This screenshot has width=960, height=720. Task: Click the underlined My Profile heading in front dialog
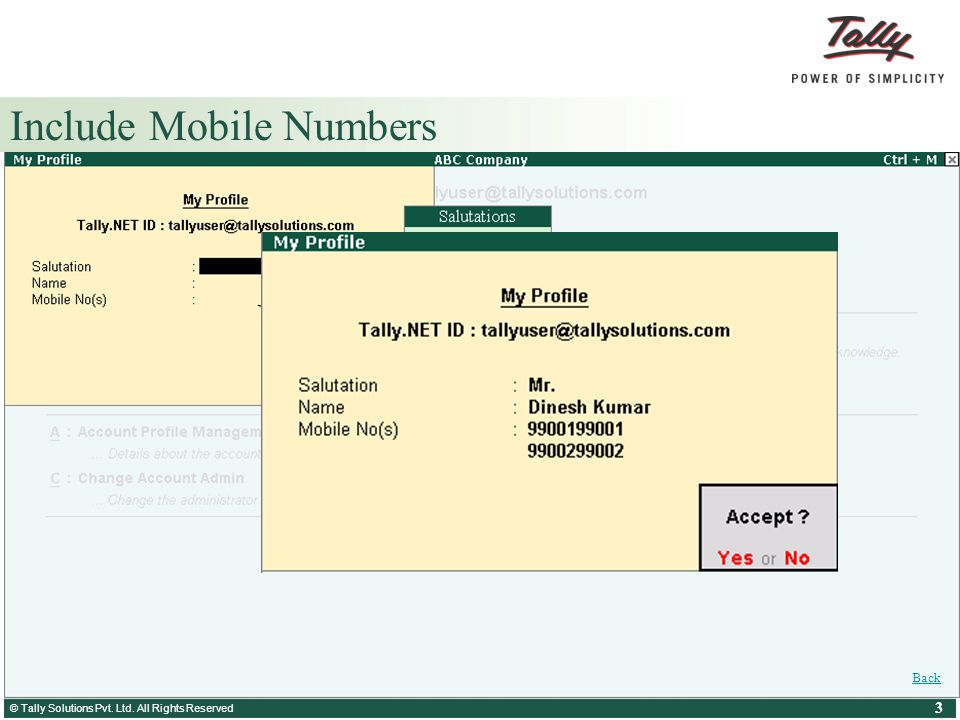[544, 296]
